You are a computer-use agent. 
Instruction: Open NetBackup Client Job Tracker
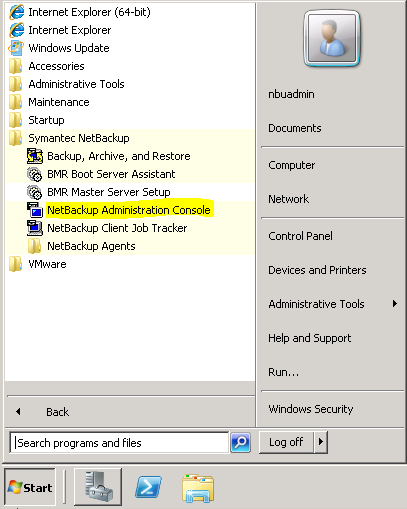tap(117, 228)
